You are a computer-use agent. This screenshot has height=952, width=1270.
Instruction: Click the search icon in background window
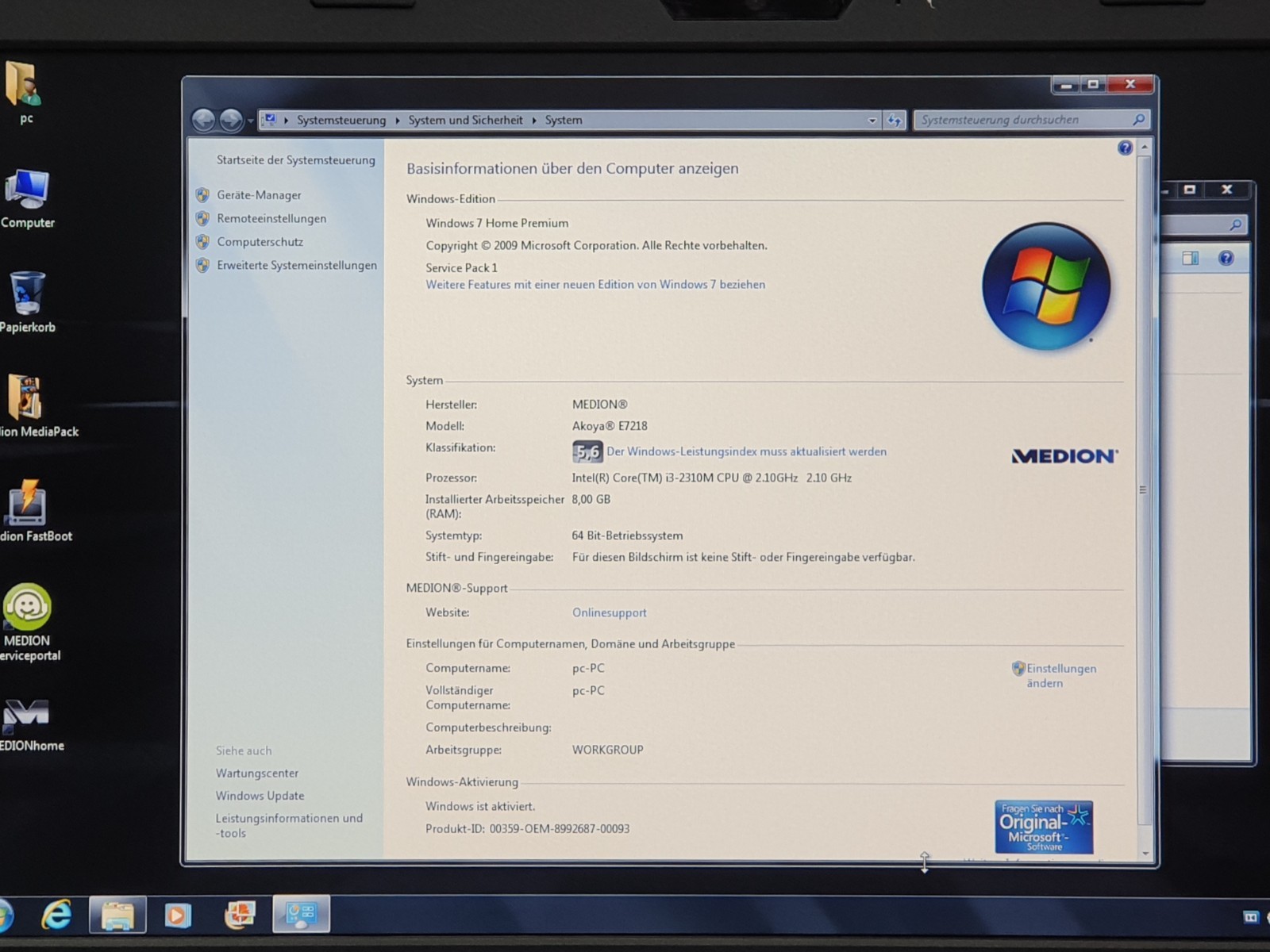[x=1235, y=225]
